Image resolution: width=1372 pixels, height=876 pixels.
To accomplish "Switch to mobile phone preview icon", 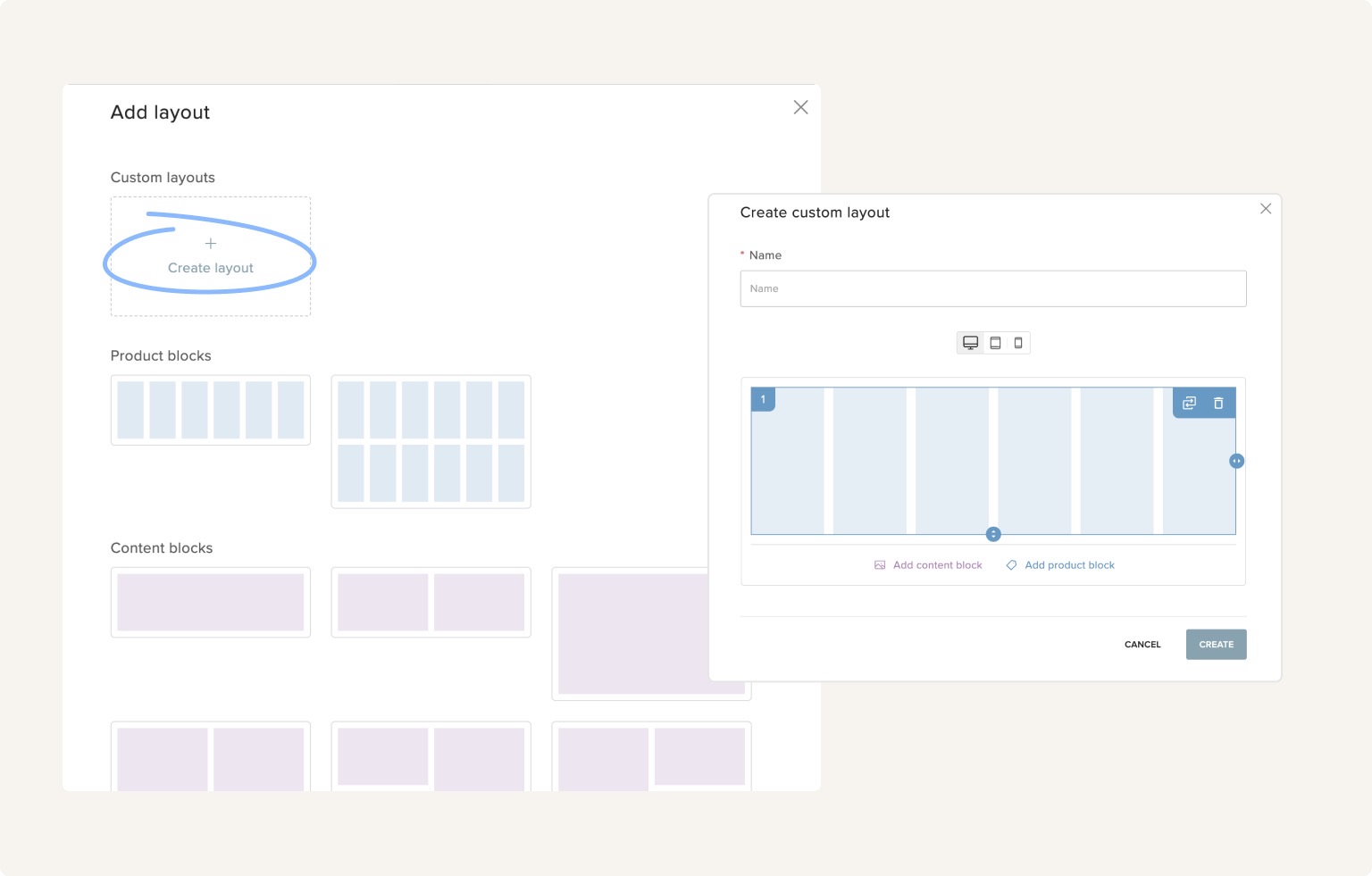I will 1018,343.
